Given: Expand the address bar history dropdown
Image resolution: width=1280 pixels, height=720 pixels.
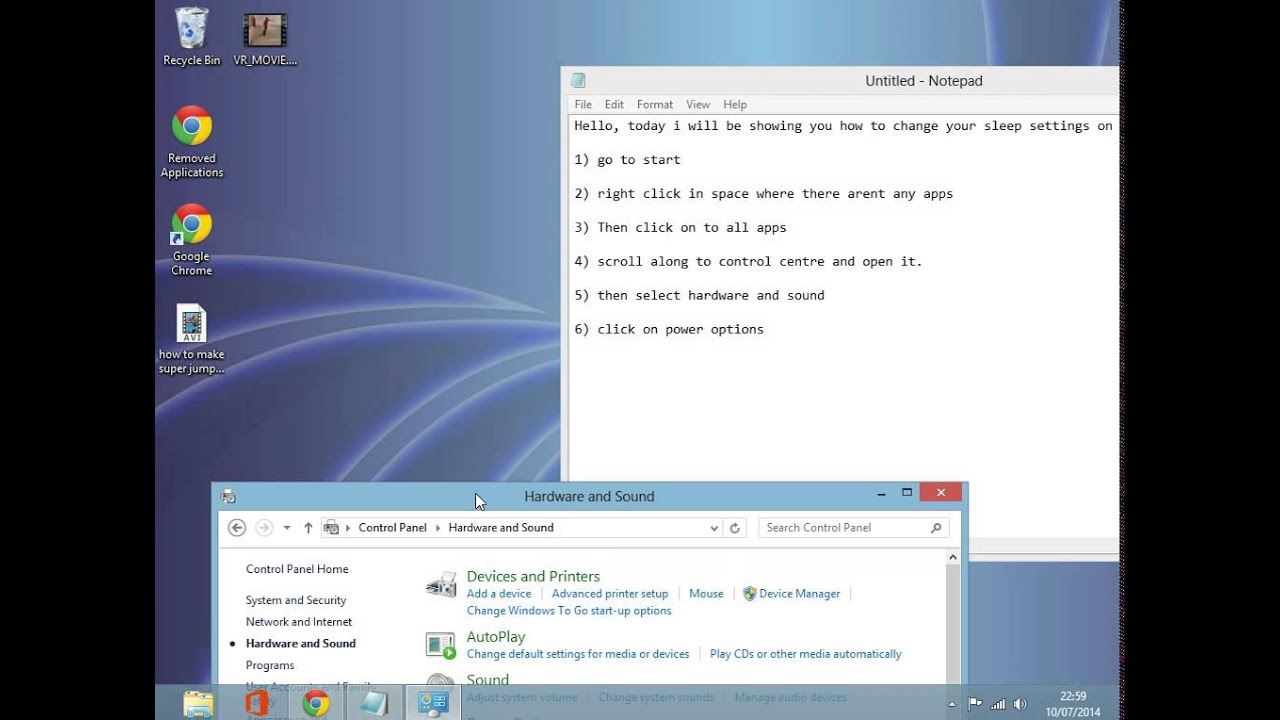Looking at the screenshot, I should point(713,528).
